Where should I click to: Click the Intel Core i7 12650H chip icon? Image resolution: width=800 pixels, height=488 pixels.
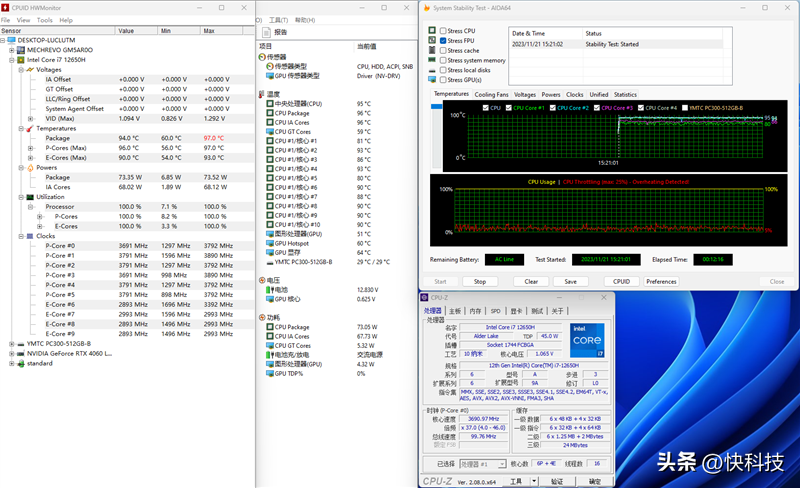coord(21,60)
